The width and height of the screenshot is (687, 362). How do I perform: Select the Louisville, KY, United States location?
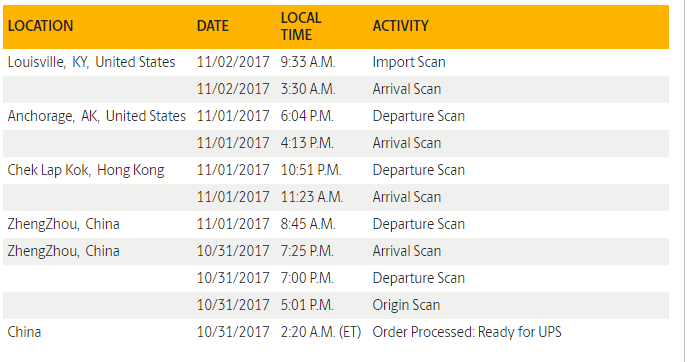91,62
